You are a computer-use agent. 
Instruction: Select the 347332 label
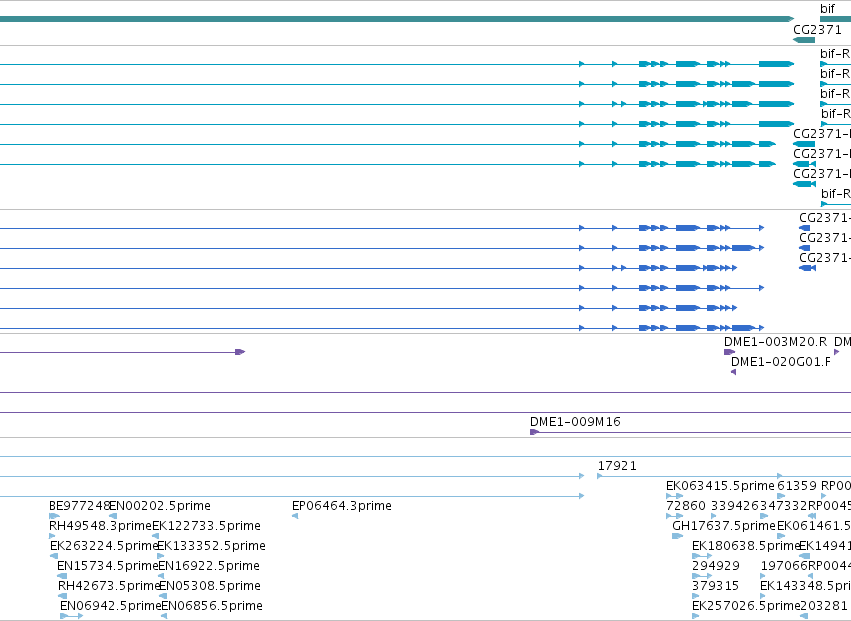pos(783,506)
